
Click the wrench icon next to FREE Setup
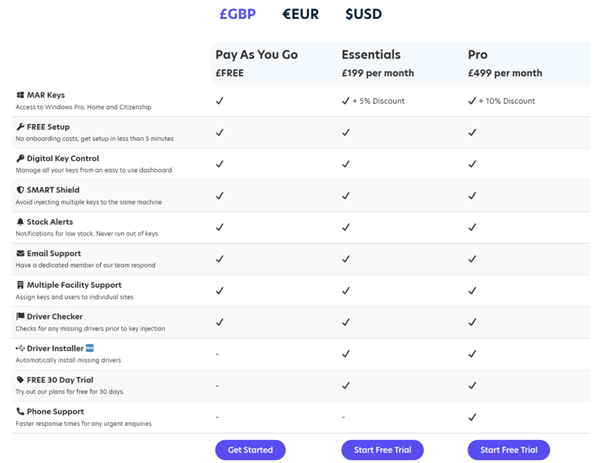click(20, 127)
